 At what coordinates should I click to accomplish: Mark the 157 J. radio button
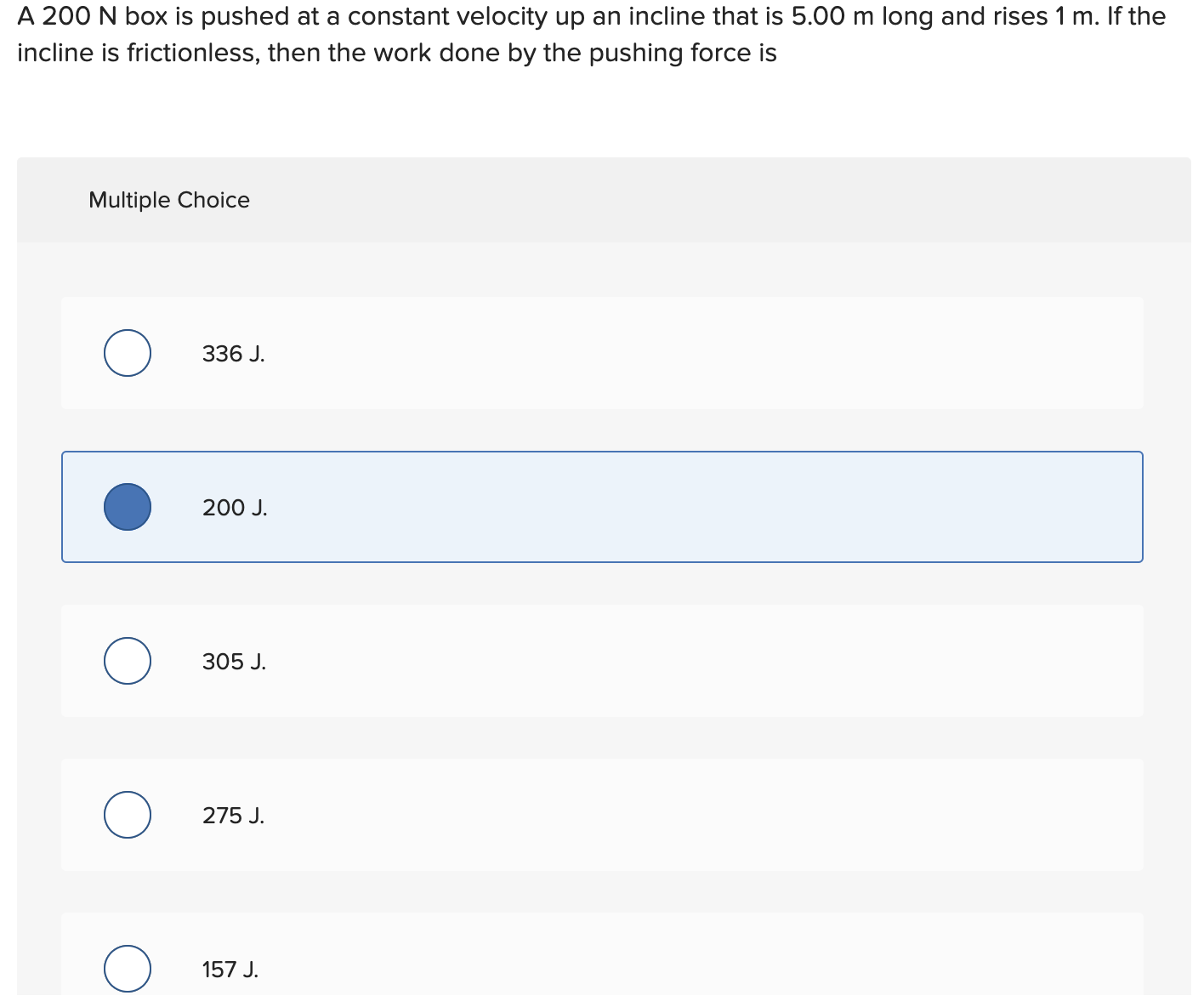(x=128, y=968)
